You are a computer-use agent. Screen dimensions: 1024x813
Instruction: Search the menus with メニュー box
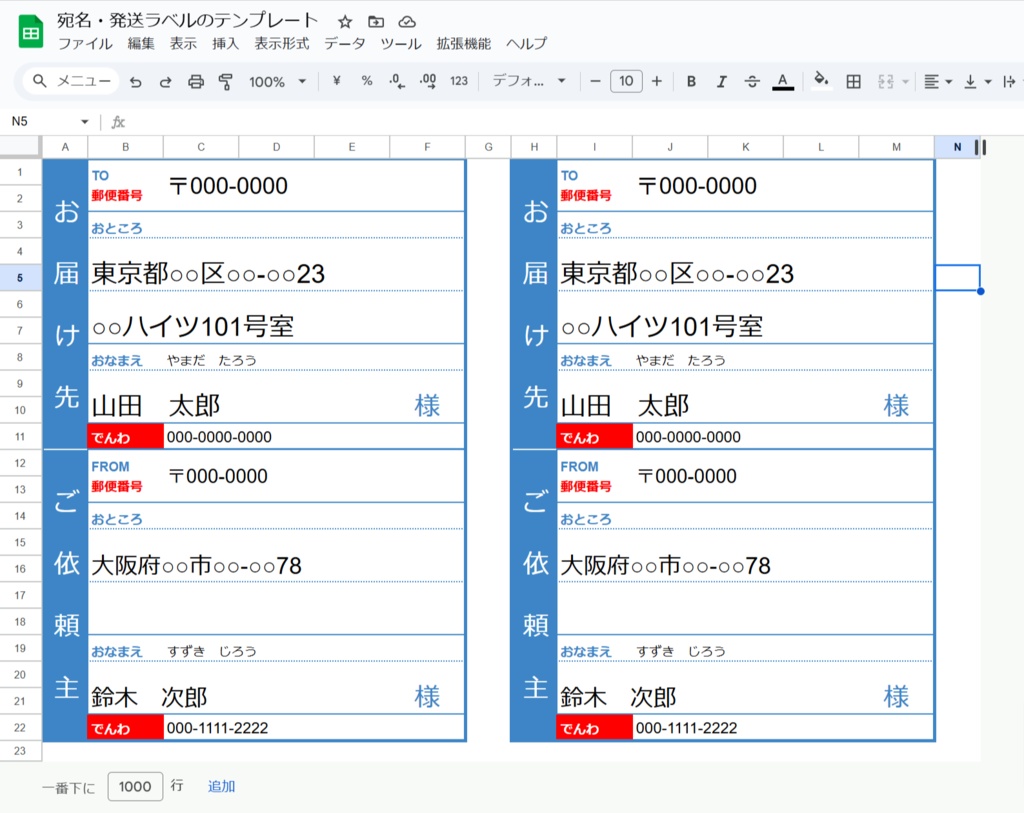[72, 81]
